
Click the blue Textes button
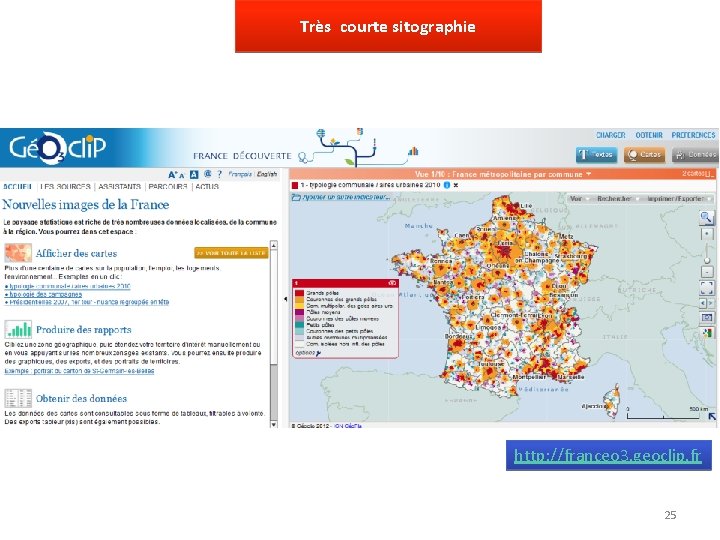click(x=596, y=155)
